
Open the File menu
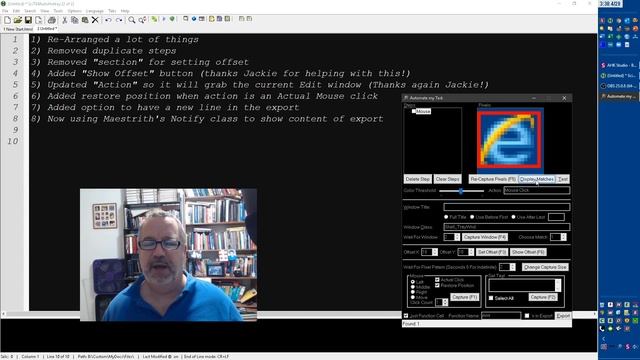pos(5,11)
